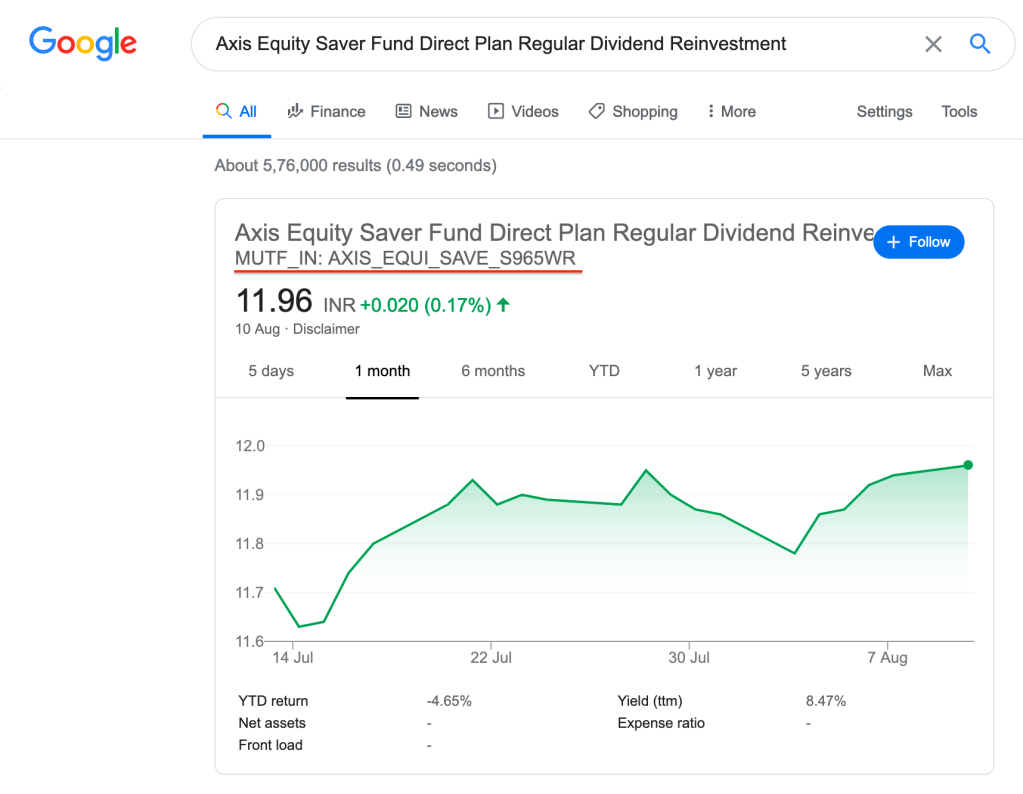Click the Google logo

tap(83, 43)
